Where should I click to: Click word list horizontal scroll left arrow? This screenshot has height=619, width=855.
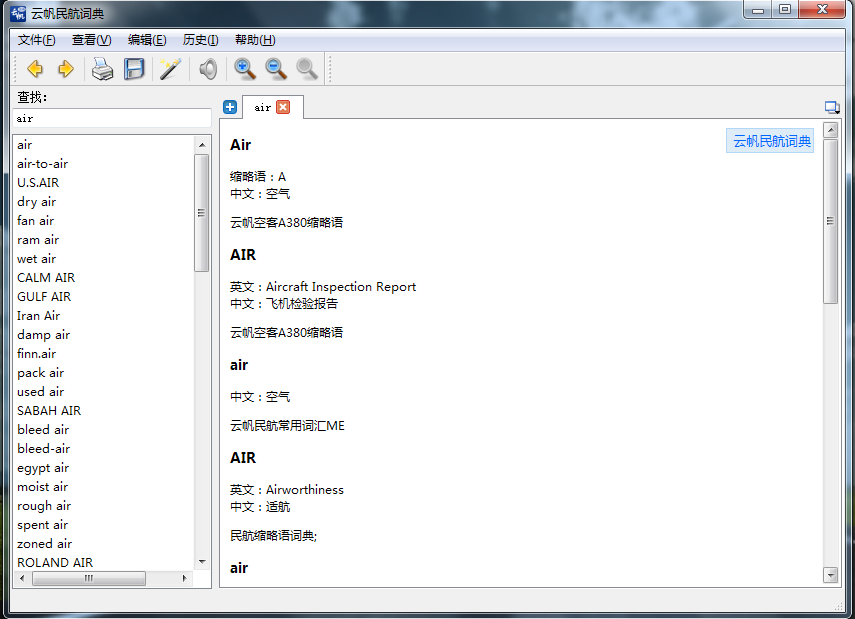[x=22, y=578]
